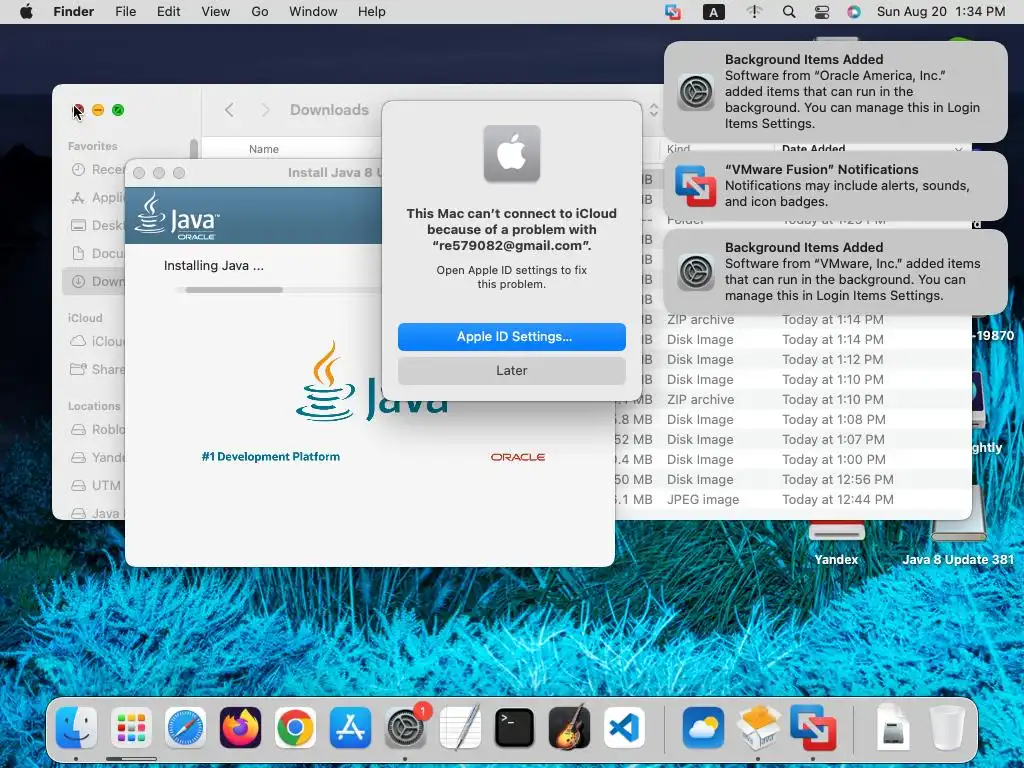1024x768 pixels.
Task: Select iCloud Drive in the Finder sidebar
Action: click(x=97, y=342)
